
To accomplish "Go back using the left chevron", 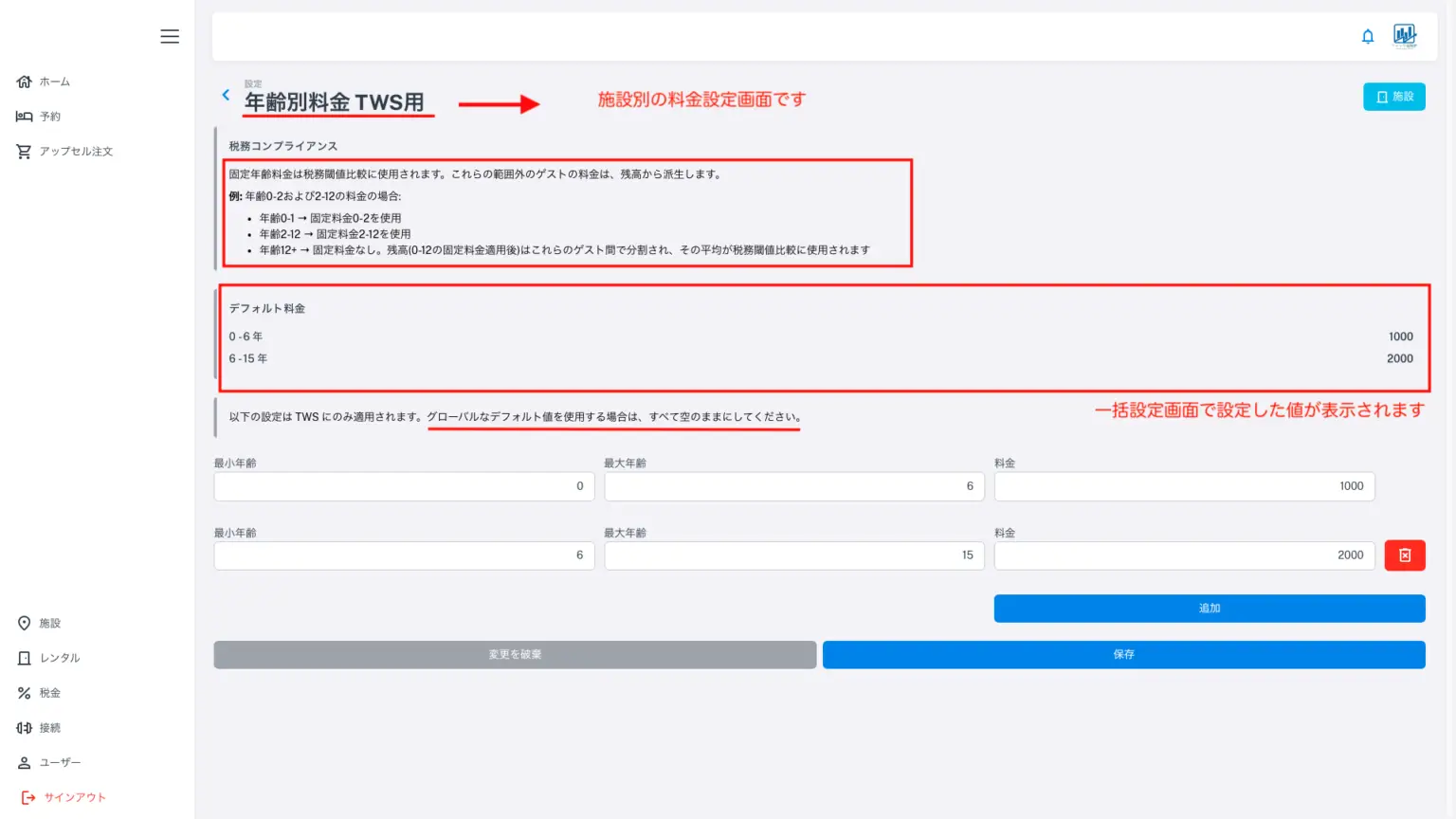I will (x=226, y=95).
